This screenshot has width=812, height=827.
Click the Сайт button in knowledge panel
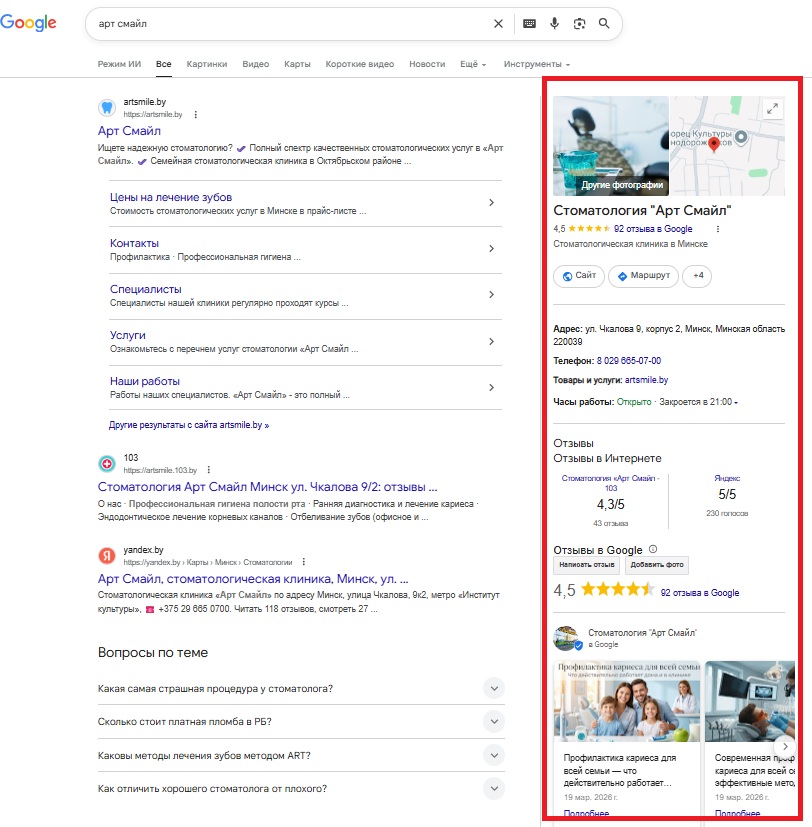579,276
